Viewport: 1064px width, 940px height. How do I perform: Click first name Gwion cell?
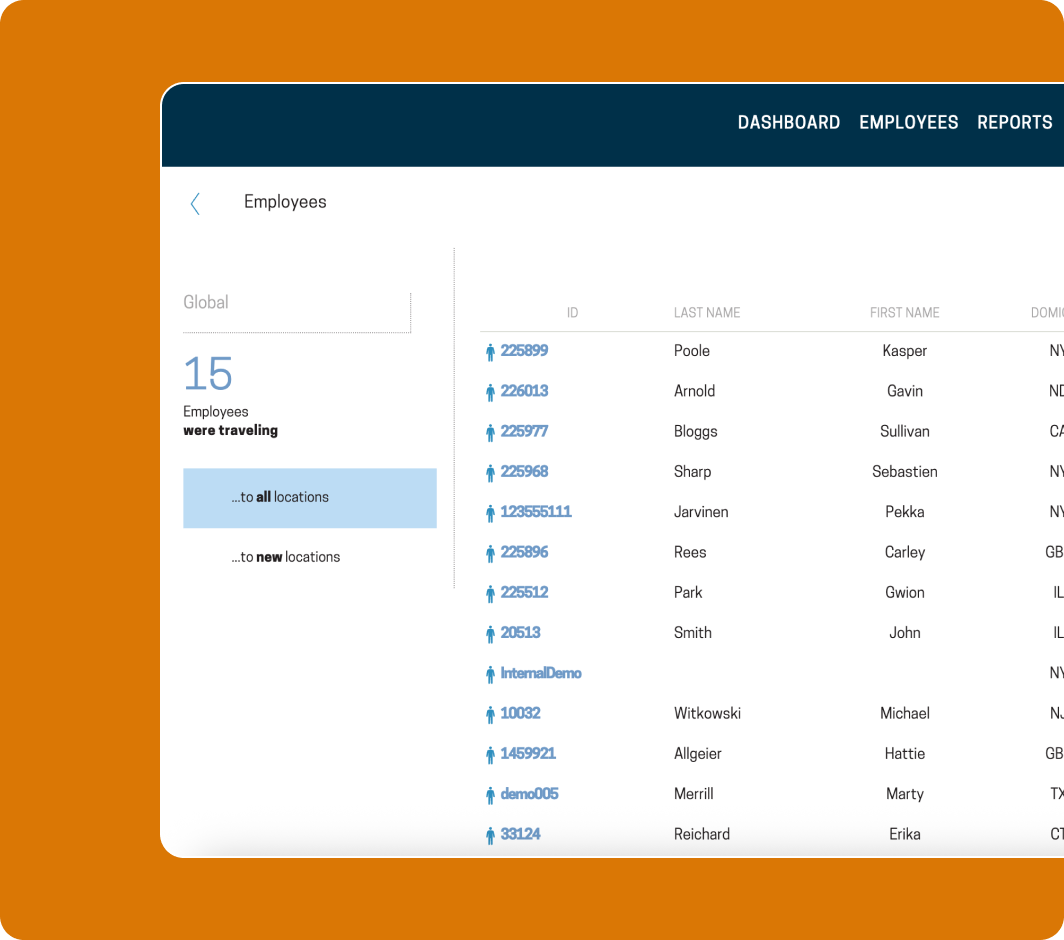click(x=905, y=593)
